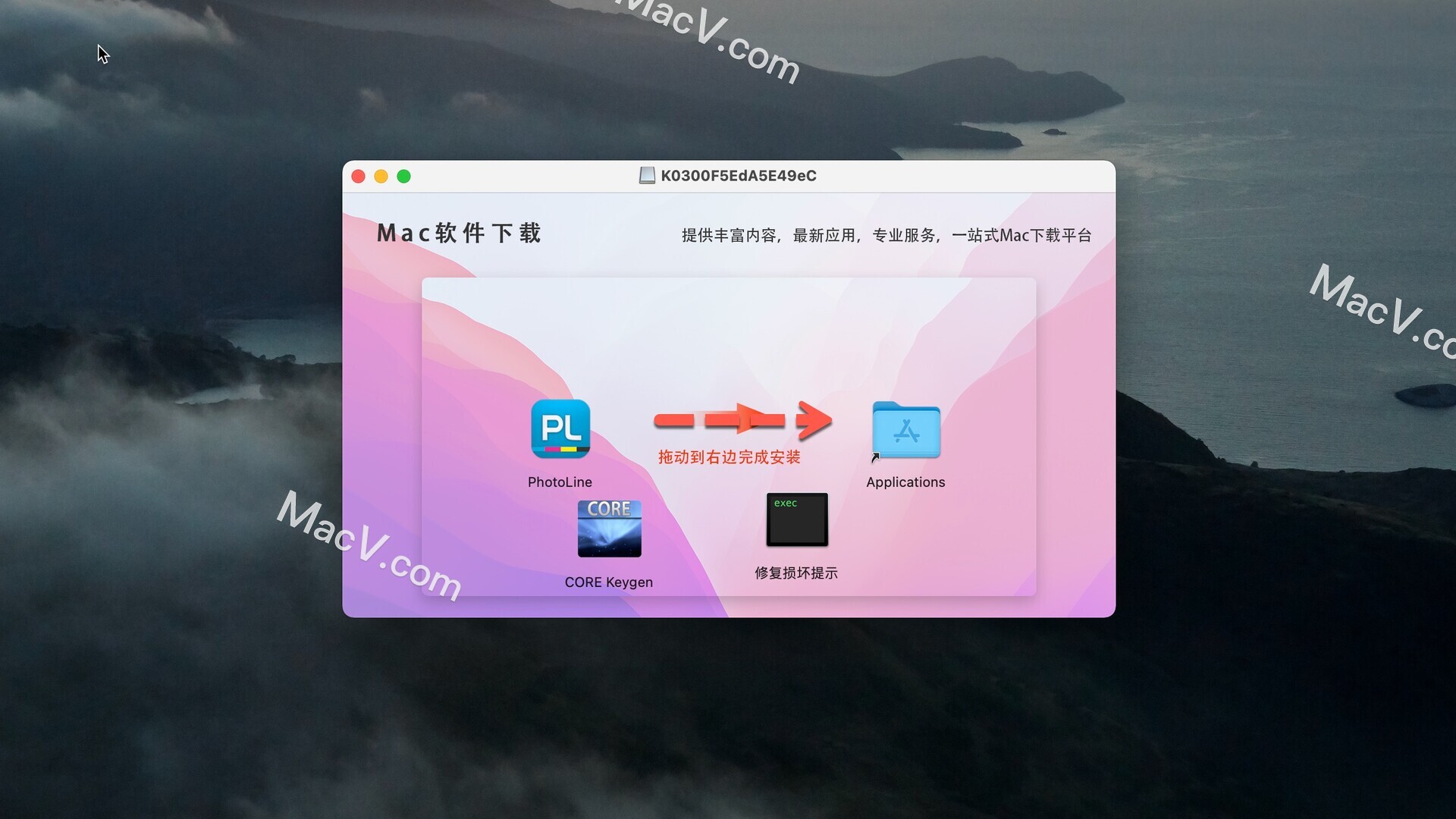Click the CORE Keygen logo icon
The image size is (1456, 819).
point(608,531)
